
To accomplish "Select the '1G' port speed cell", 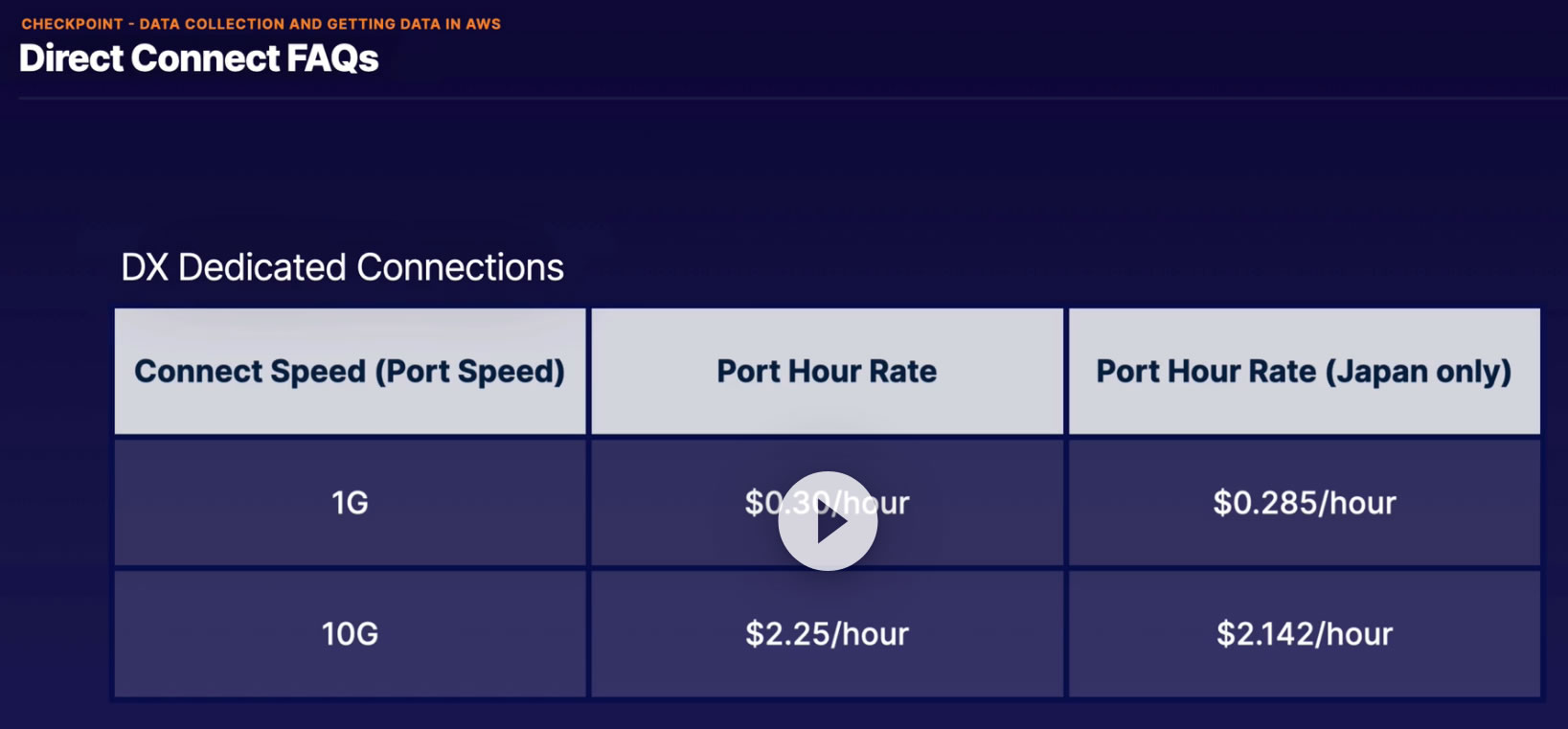I will (350, 502).
